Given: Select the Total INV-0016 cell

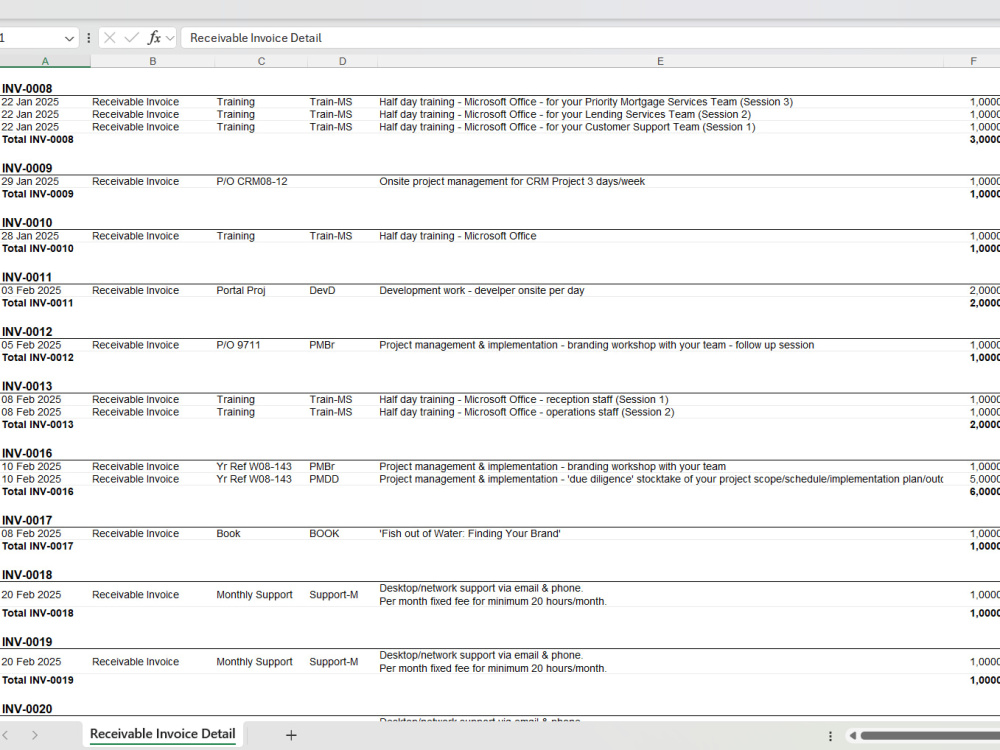Looking at the screenshot, I should 38,492.
